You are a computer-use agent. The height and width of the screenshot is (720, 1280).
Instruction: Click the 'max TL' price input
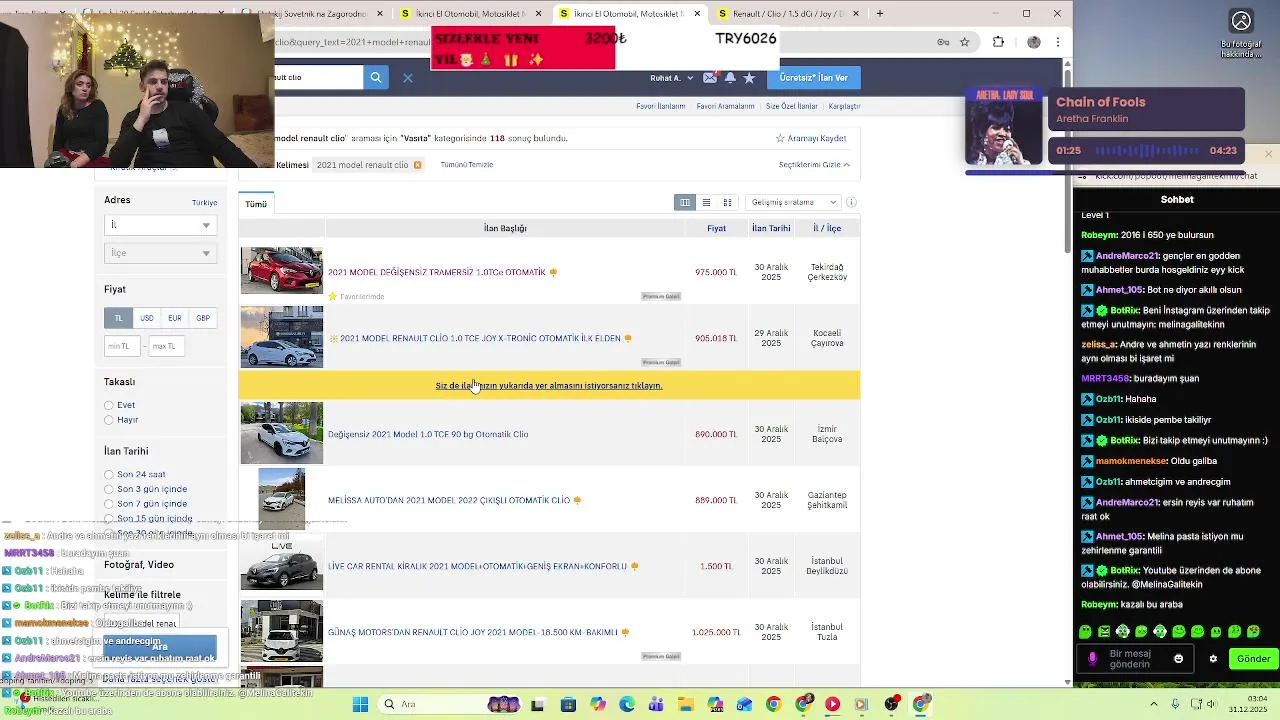(x=166, y=346)
